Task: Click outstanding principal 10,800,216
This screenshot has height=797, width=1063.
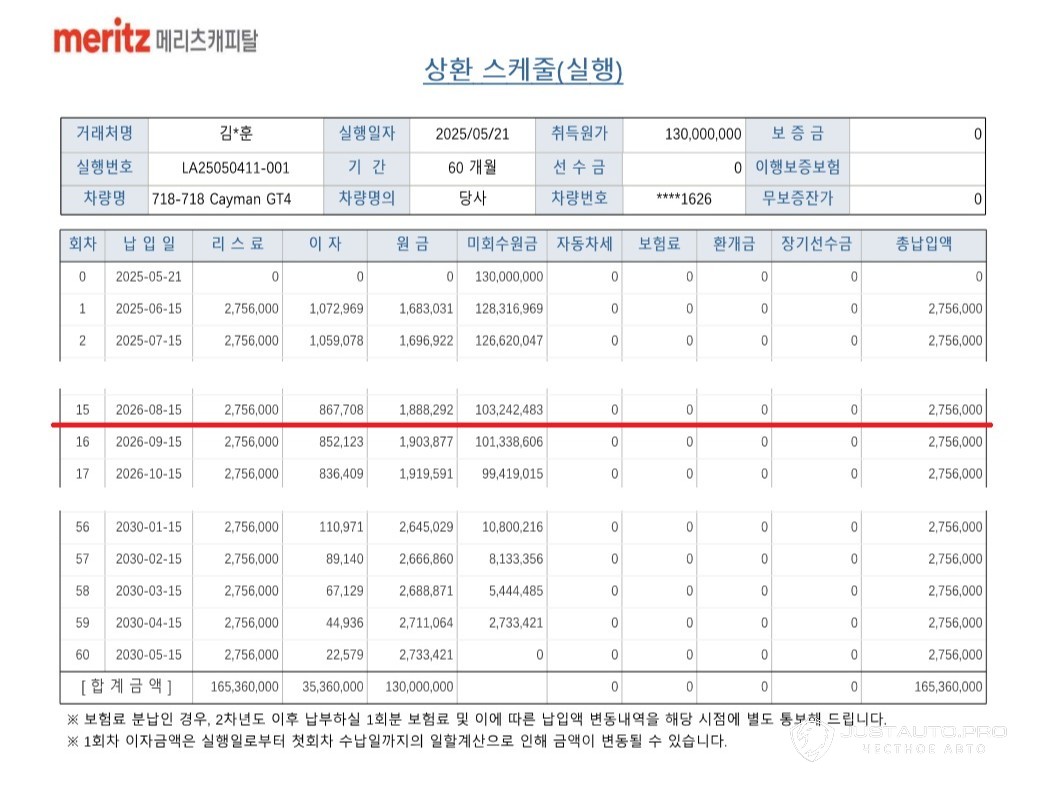Action: pos(512,527)
